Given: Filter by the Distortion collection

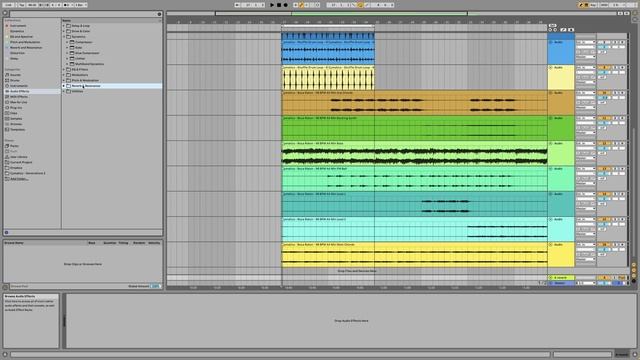Looking at the screenshot, I should (17, 53).
